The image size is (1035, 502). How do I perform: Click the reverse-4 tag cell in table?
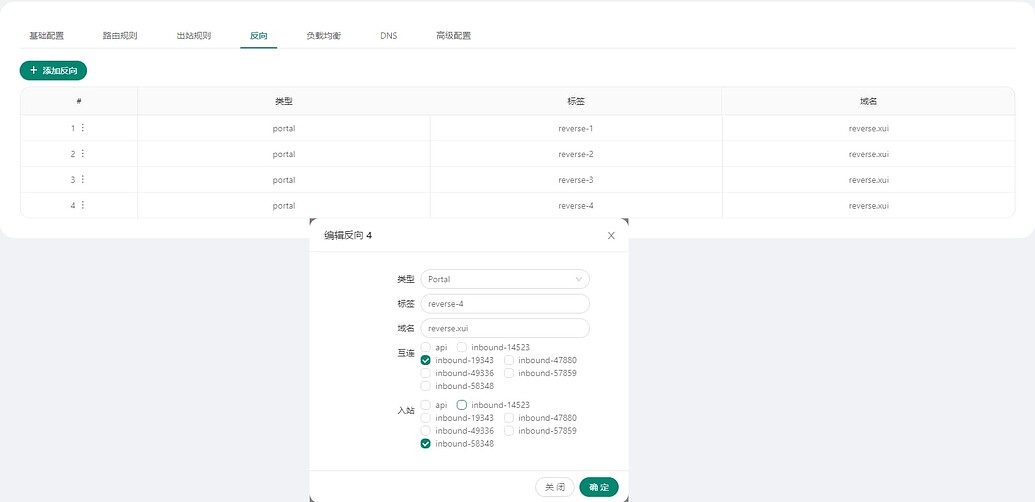(576, 206)
